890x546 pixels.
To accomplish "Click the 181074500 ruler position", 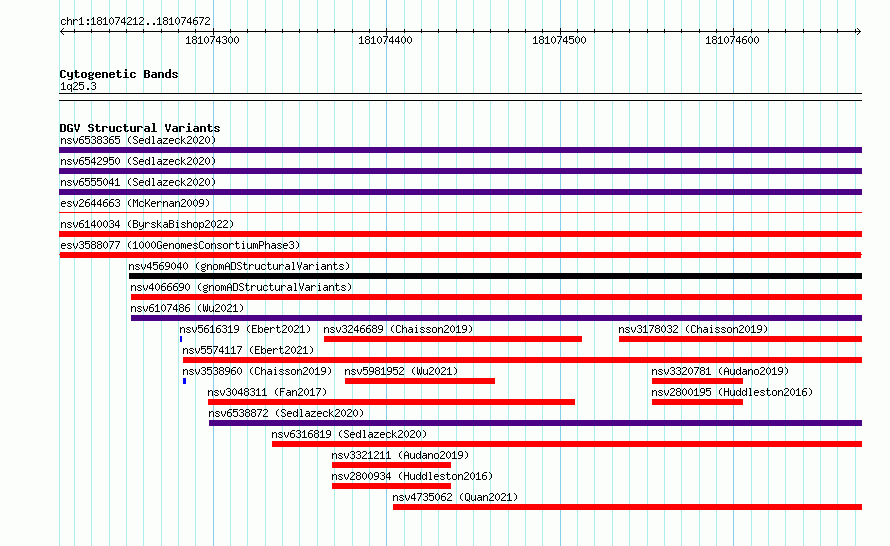I will (559, 40).
